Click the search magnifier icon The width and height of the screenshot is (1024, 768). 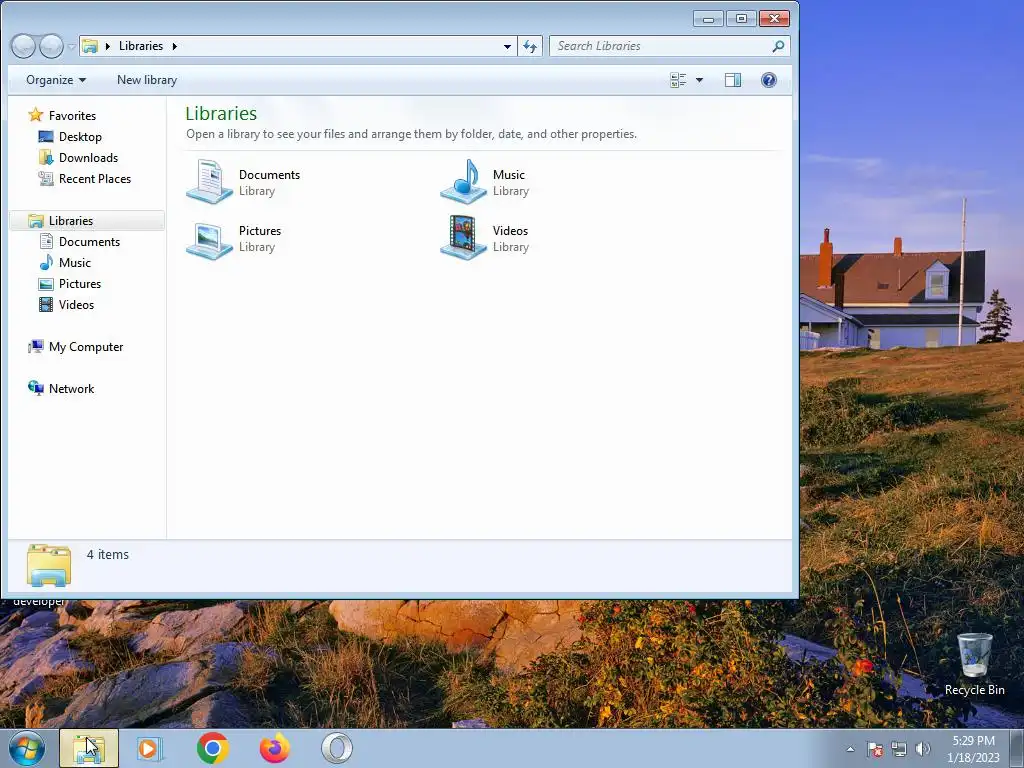coord(778,46)
